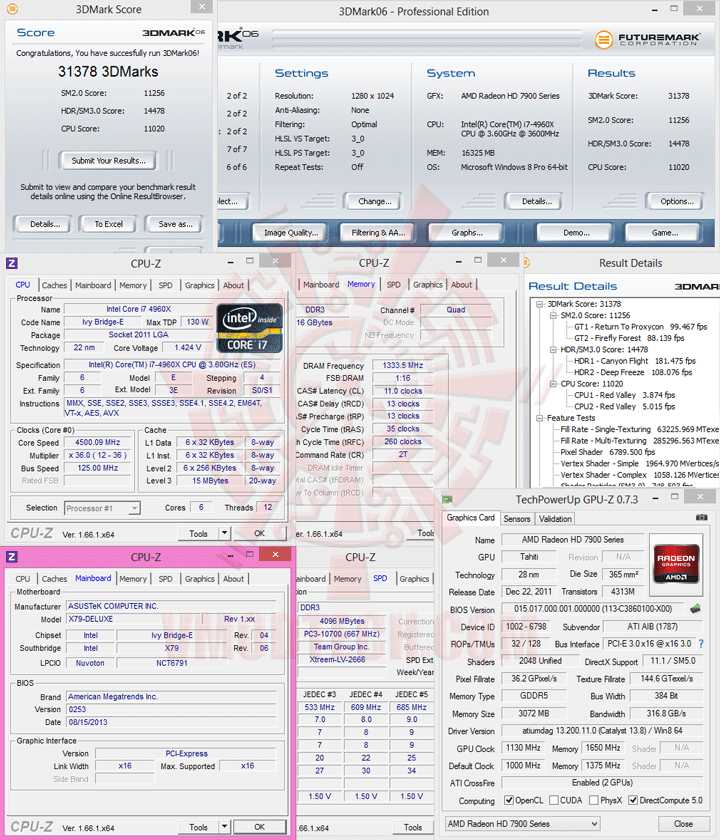Open the About tab in the CPU-Z Mainboard window
Screen dimensions: 720x840
point(234,579)
